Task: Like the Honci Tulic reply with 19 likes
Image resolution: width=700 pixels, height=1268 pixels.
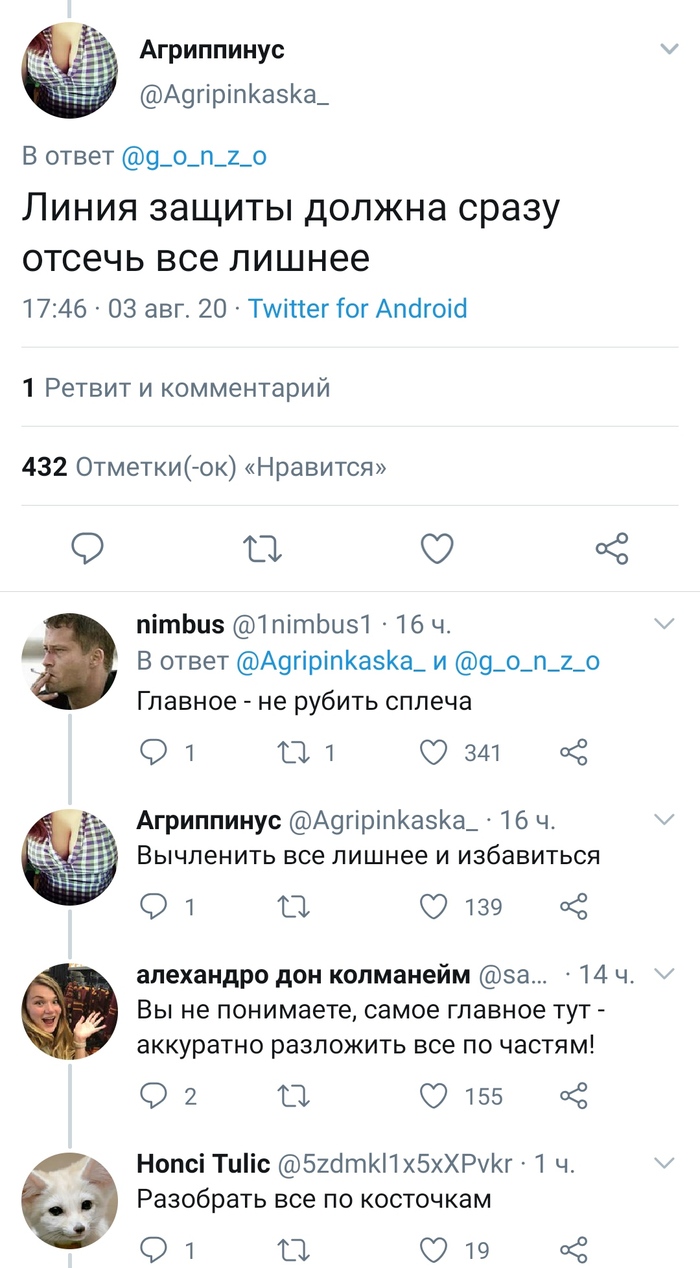Action: pos(433,1250)
